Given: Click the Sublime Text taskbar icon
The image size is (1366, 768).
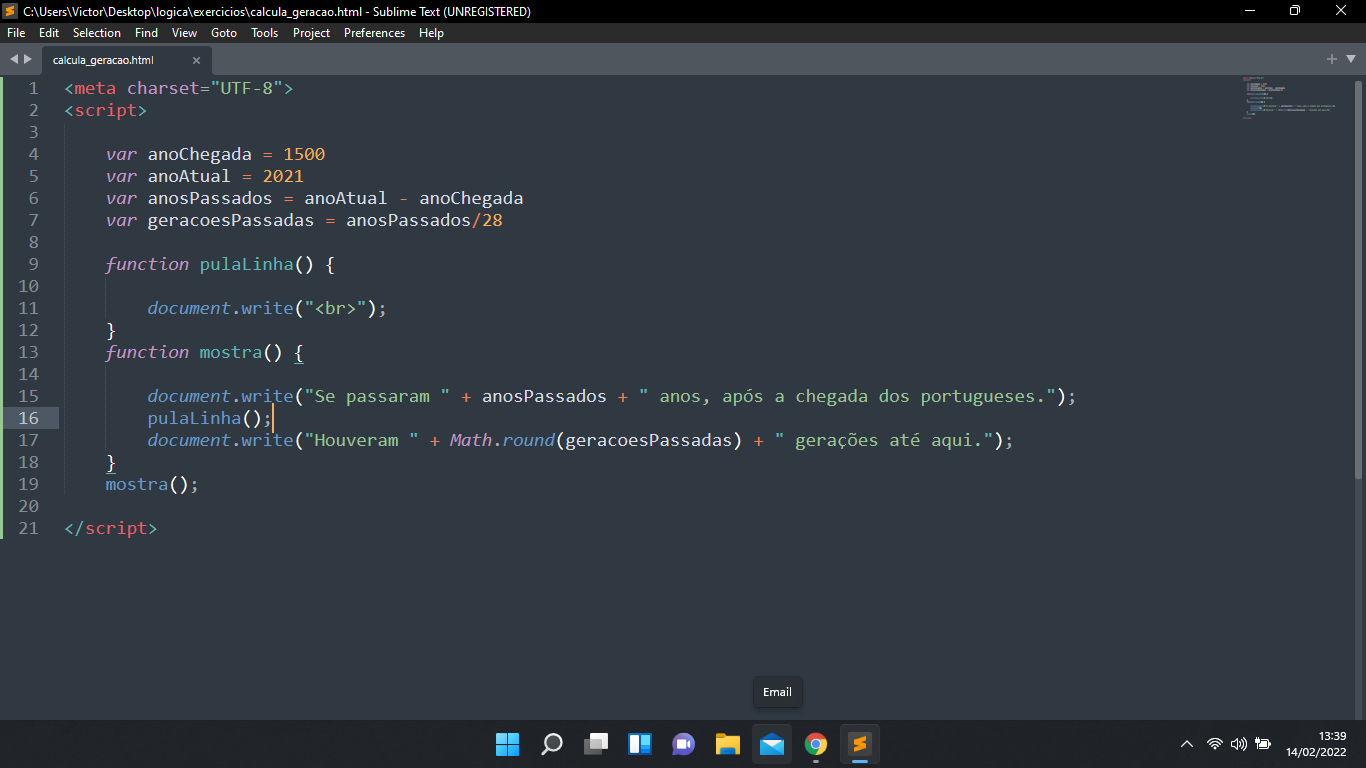Looking at the screenshot, I should (860, 744).
